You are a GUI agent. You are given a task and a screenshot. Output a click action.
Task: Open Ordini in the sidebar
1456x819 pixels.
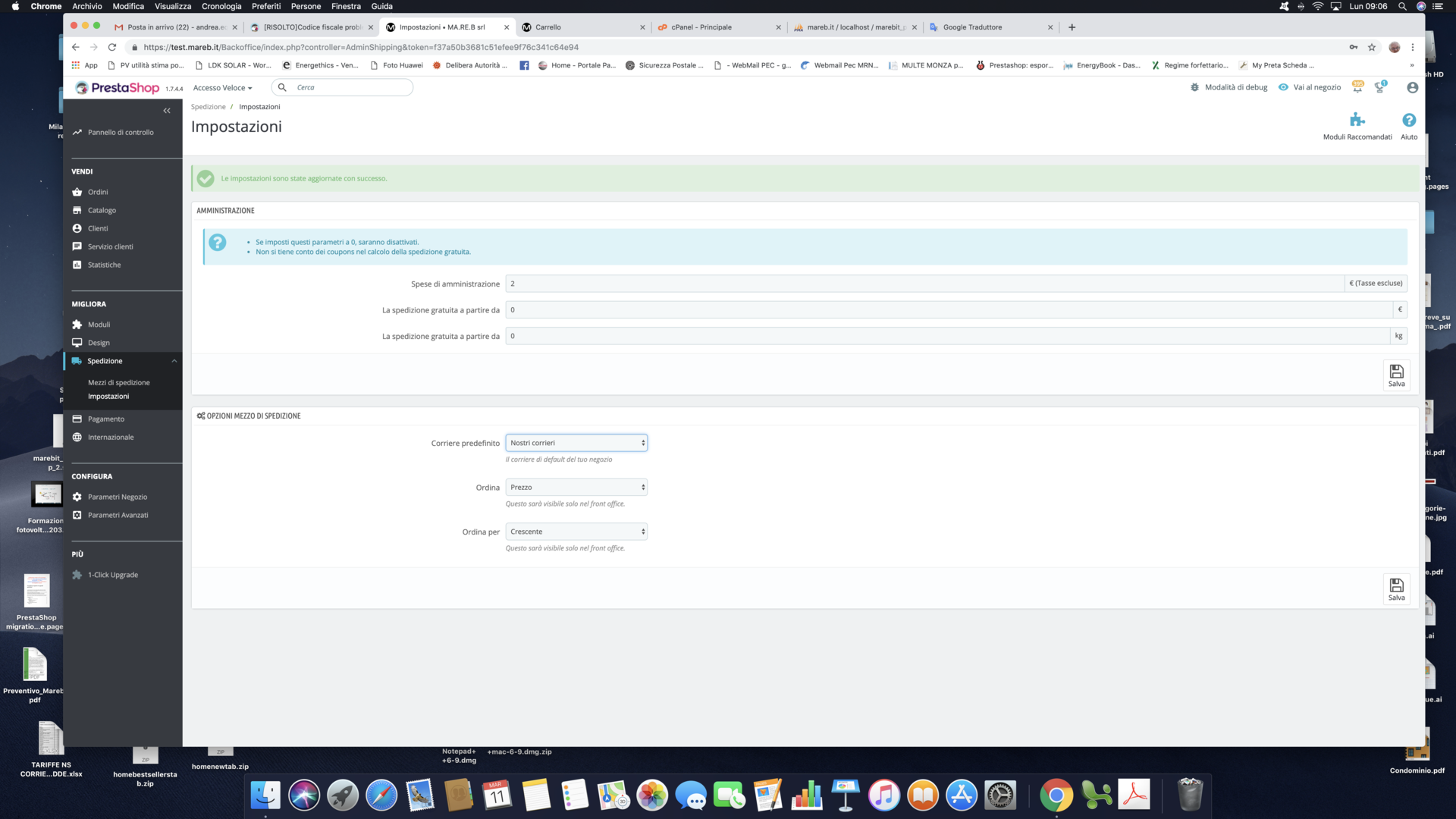click(98, 192)
